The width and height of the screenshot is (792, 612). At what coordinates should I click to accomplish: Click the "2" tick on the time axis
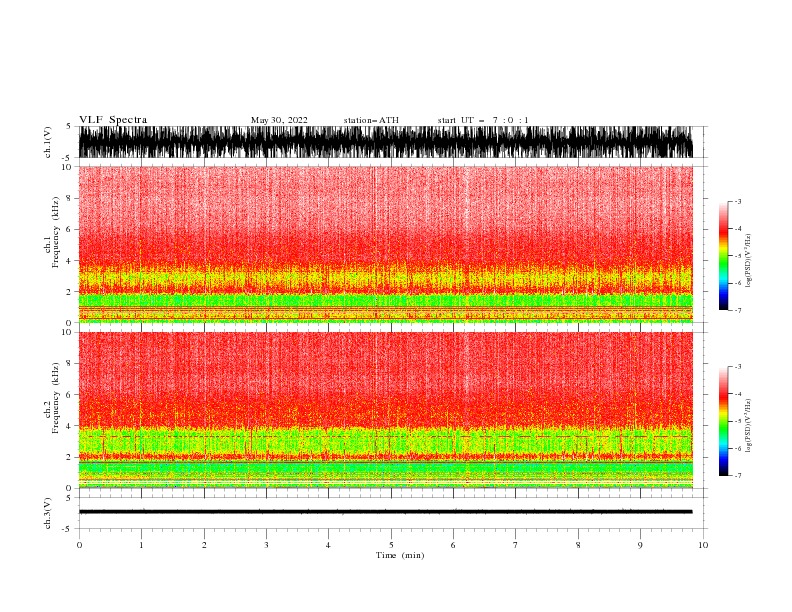[x=204, y=545]
